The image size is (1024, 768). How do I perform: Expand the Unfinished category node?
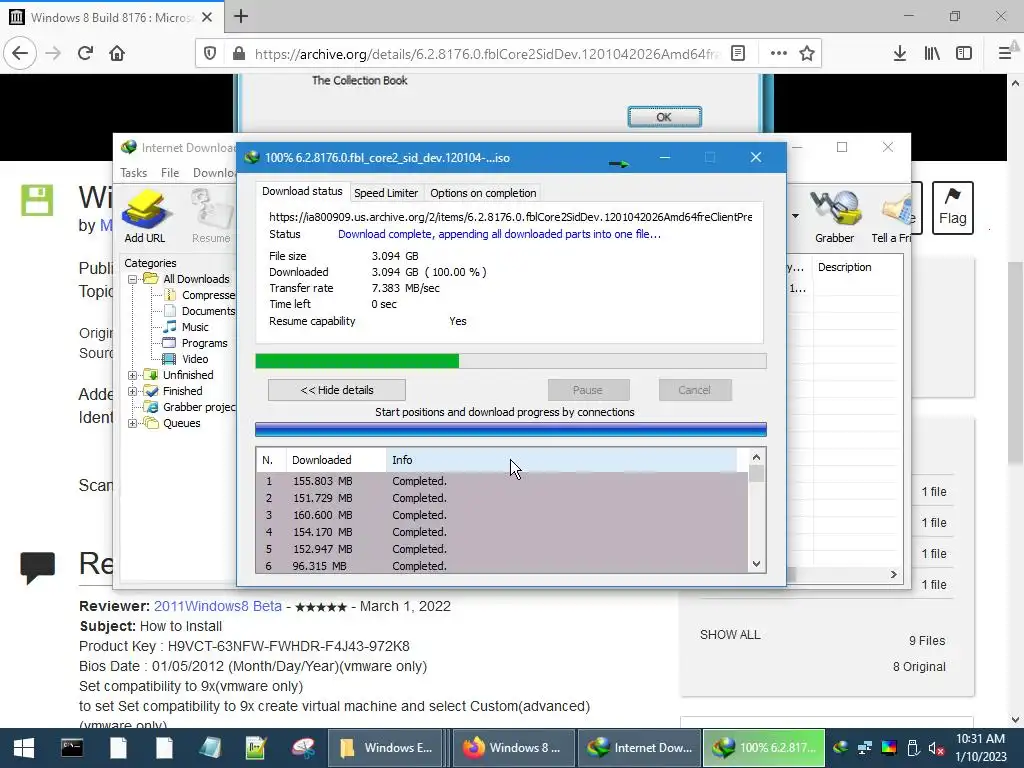(132, 375)
